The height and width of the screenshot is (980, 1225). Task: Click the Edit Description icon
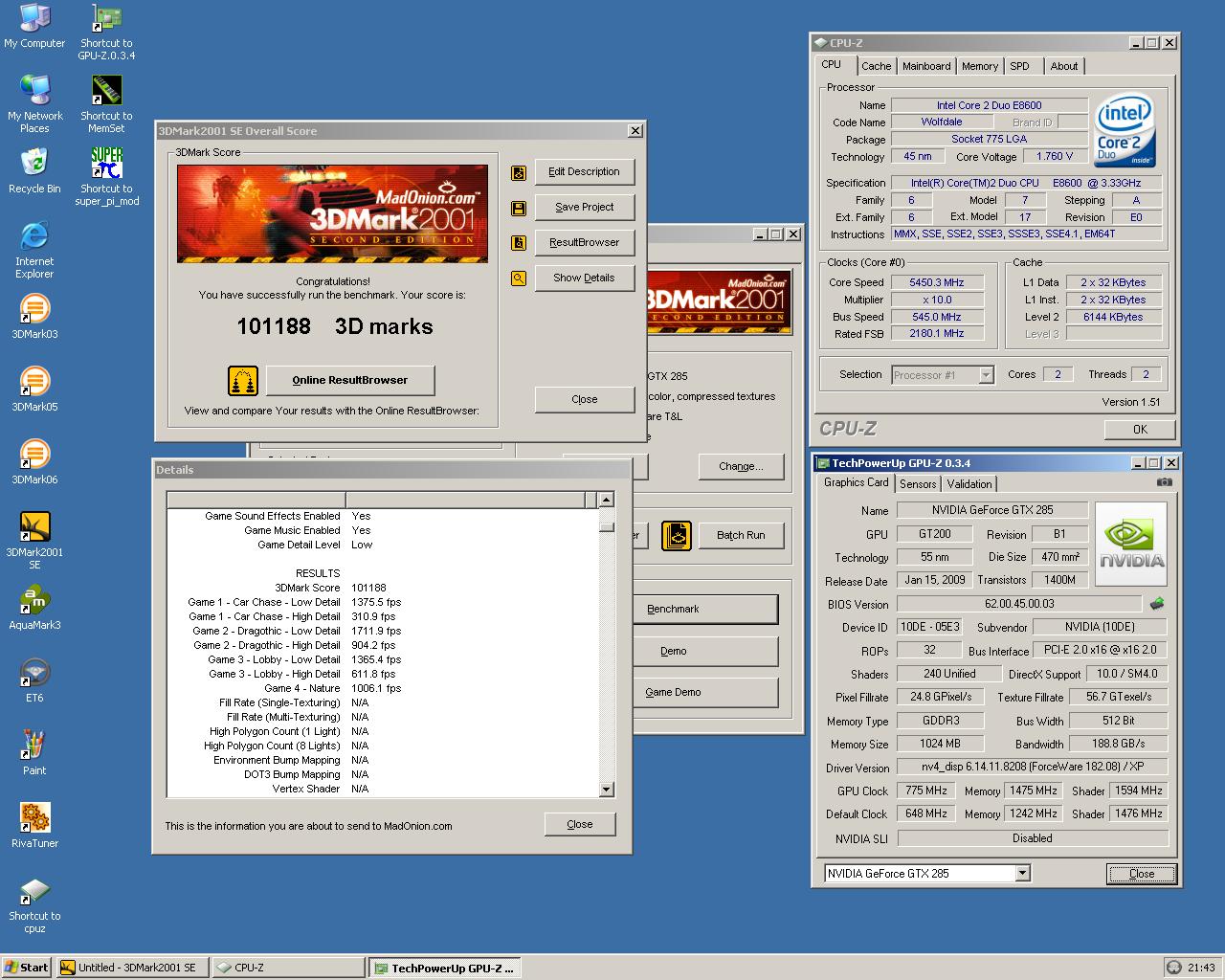point(519,173)
